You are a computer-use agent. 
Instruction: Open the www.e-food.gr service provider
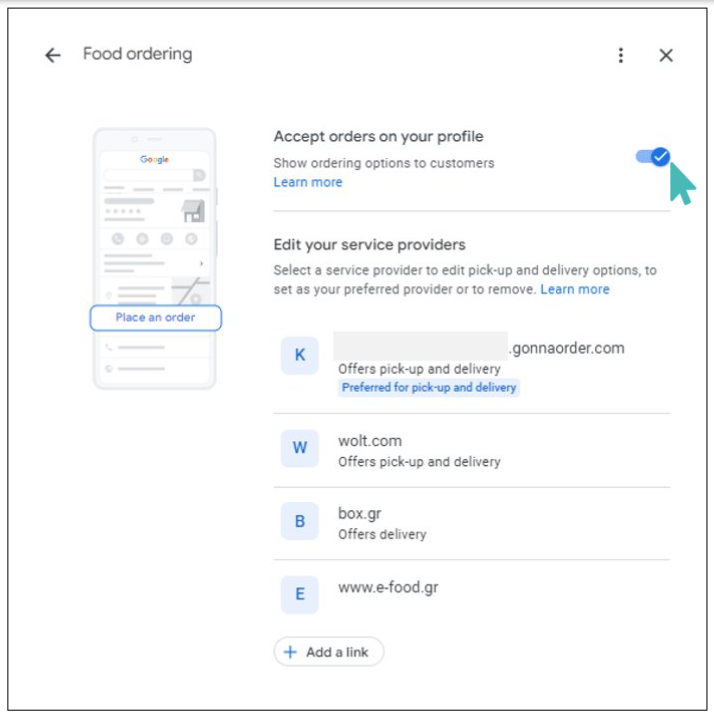click(472, 594)
